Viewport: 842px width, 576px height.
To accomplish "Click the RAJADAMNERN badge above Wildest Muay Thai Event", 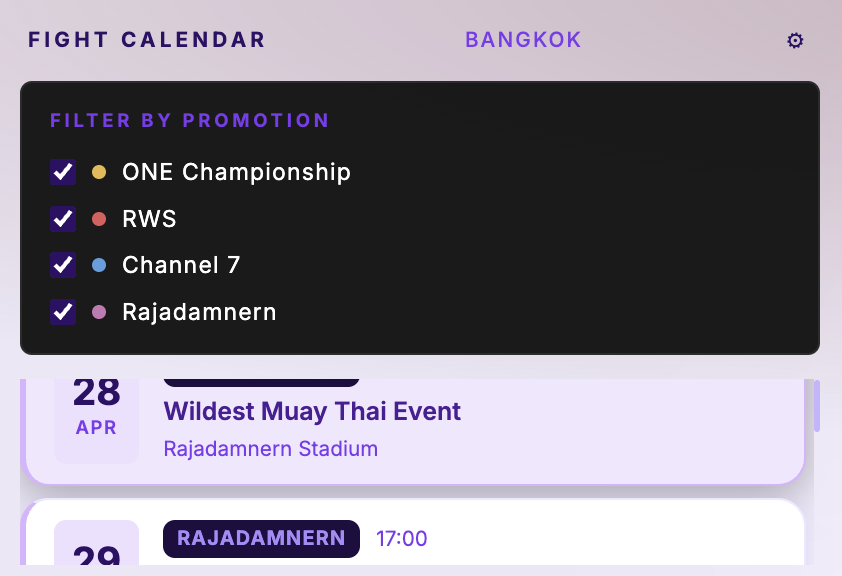I will coord(261,373).
